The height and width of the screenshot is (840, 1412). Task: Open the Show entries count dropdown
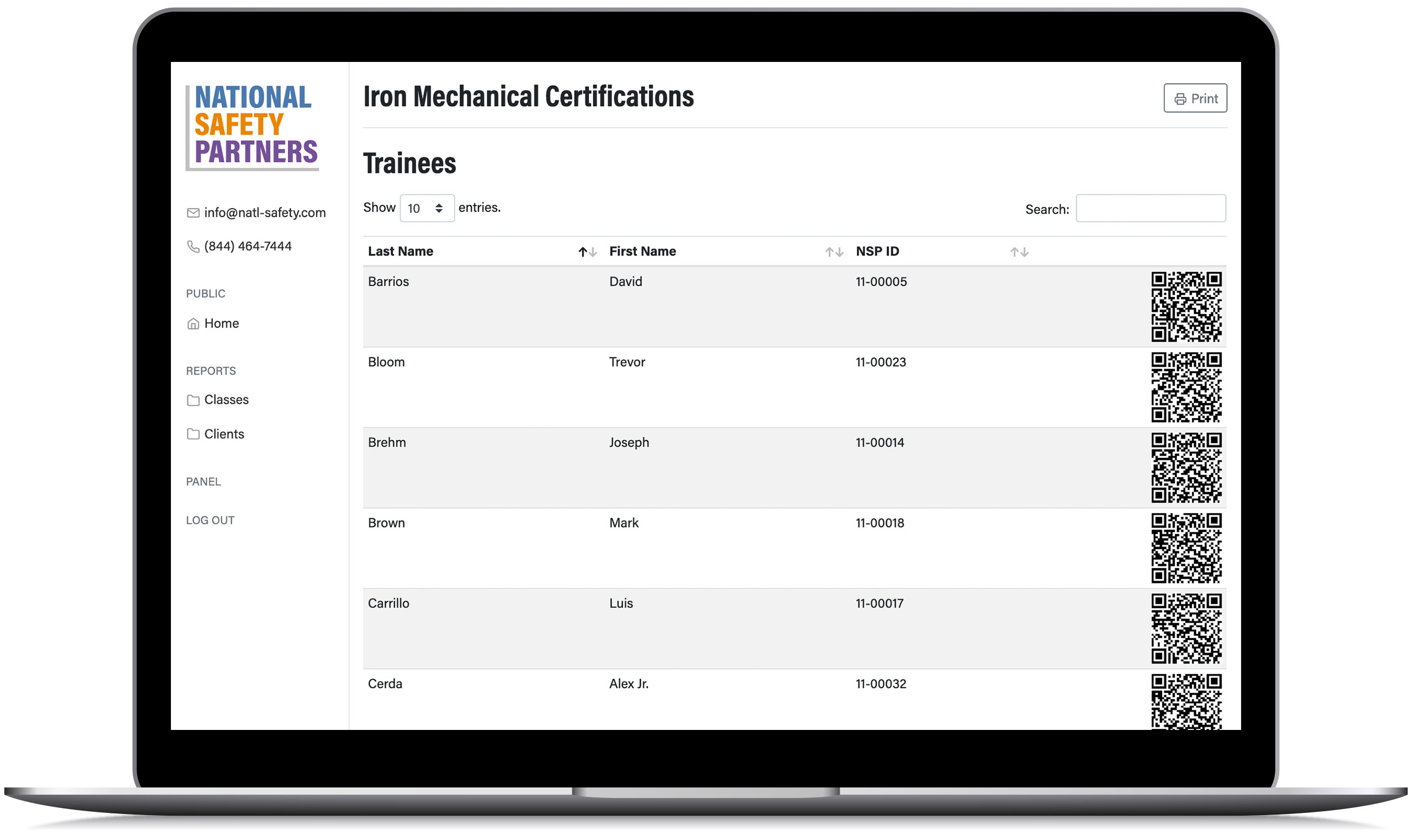[x=427, y=208]
